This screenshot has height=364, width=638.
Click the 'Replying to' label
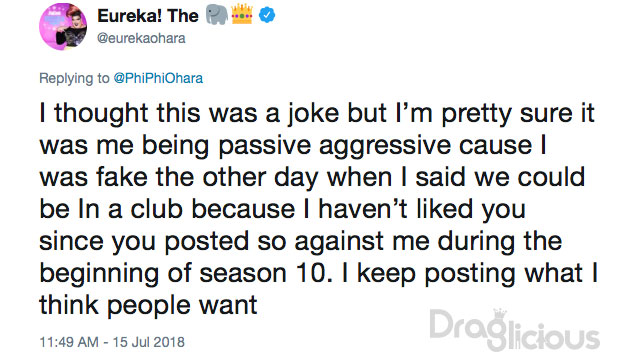click(x=74, y=78)
